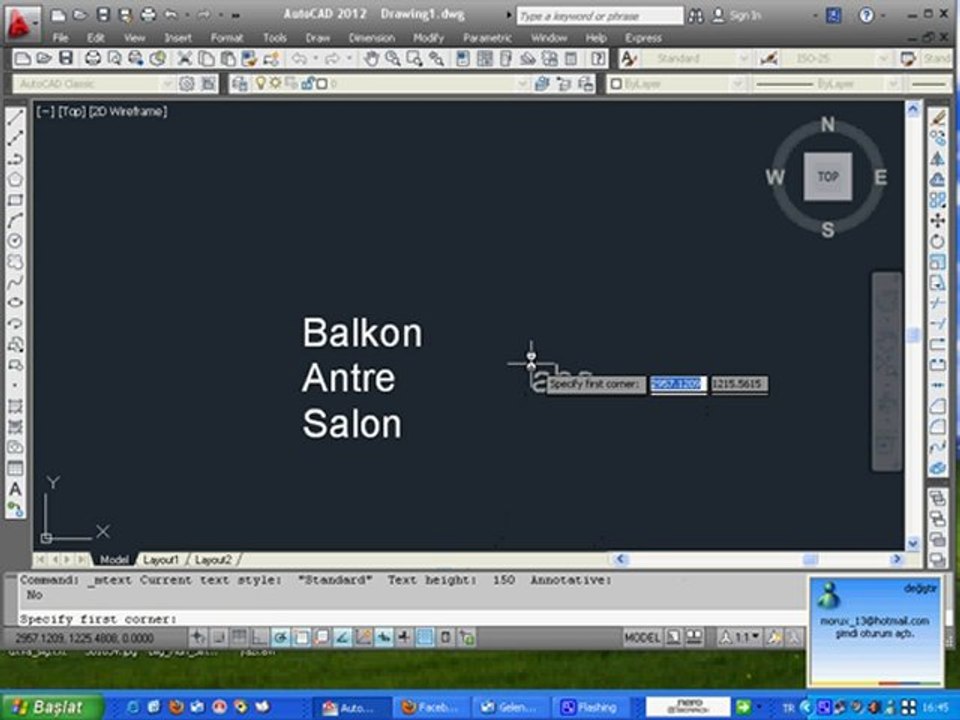Pick the Rotate modify tool

tap(937, 241)
